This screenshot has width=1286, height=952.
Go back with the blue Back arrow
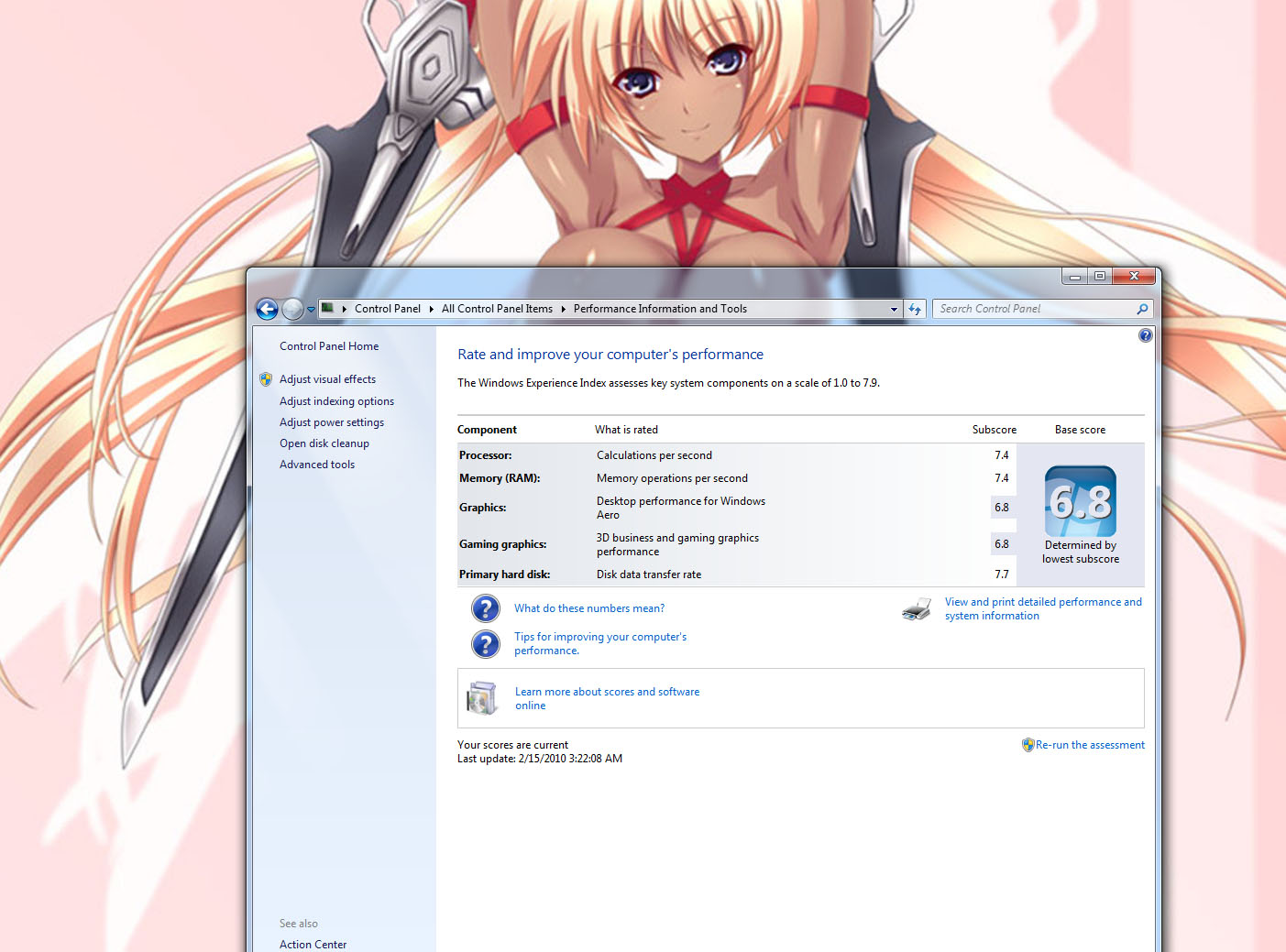[267, 310]
